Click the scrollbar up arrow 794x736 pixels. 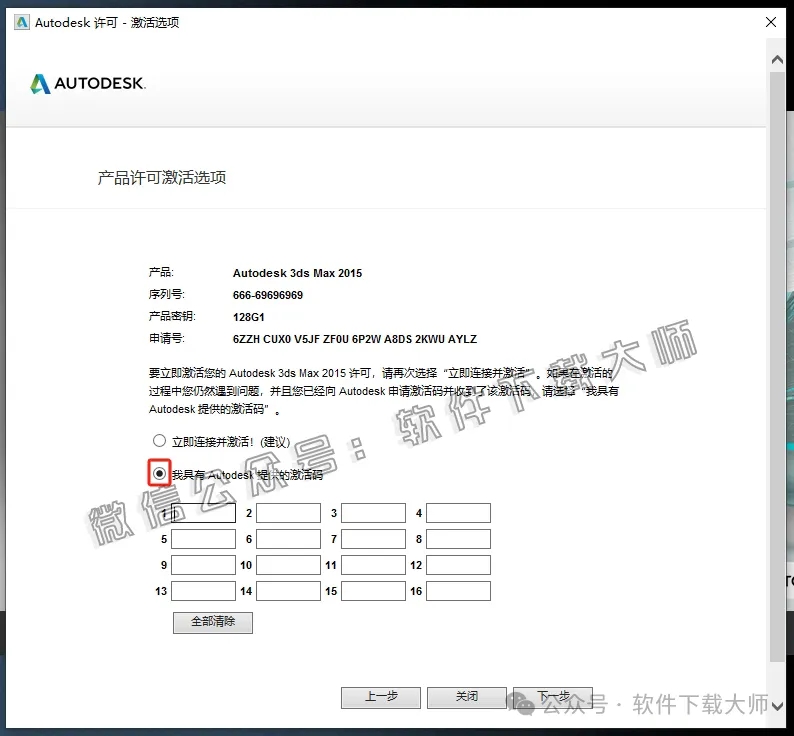pos(777,60)
